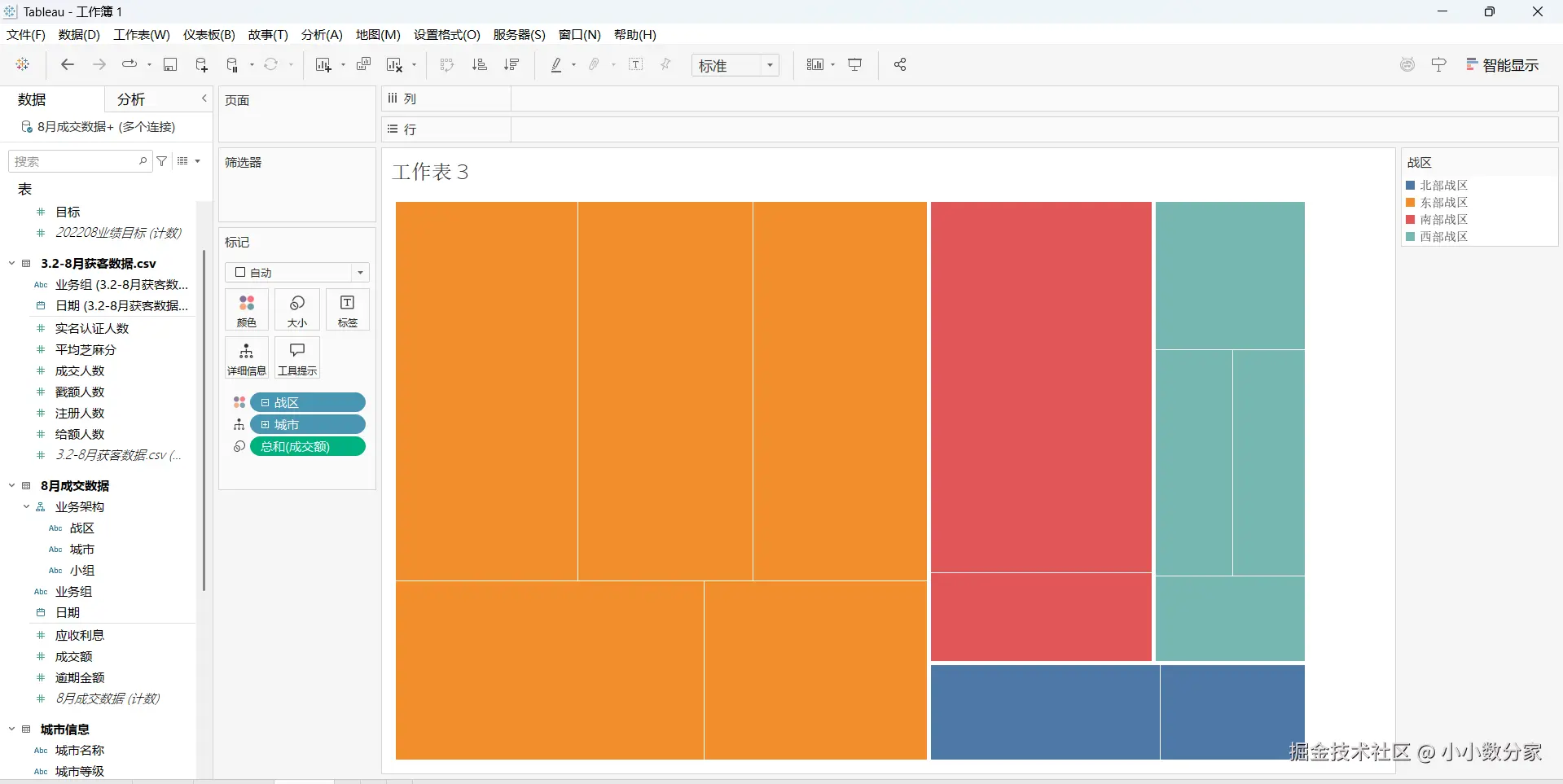Click the Detail marks card button
Image resolution: width=1563 pixels, height=784 pixels.
pos(247,358)
